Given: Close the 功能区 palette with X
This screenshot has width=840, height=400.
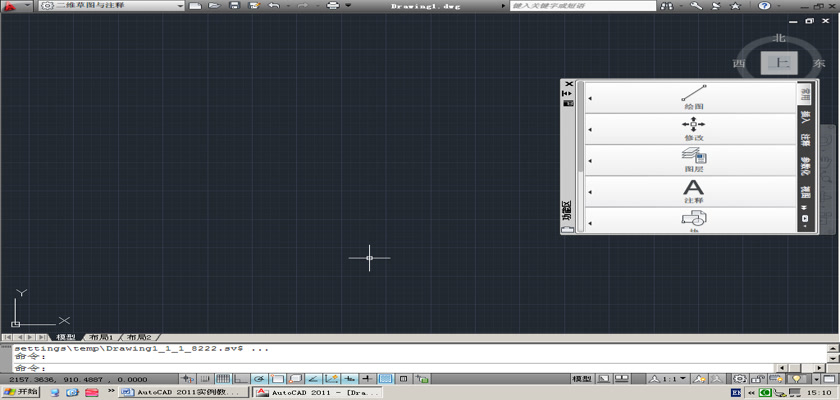Looking at the screenshot, I should click(569, 84).
